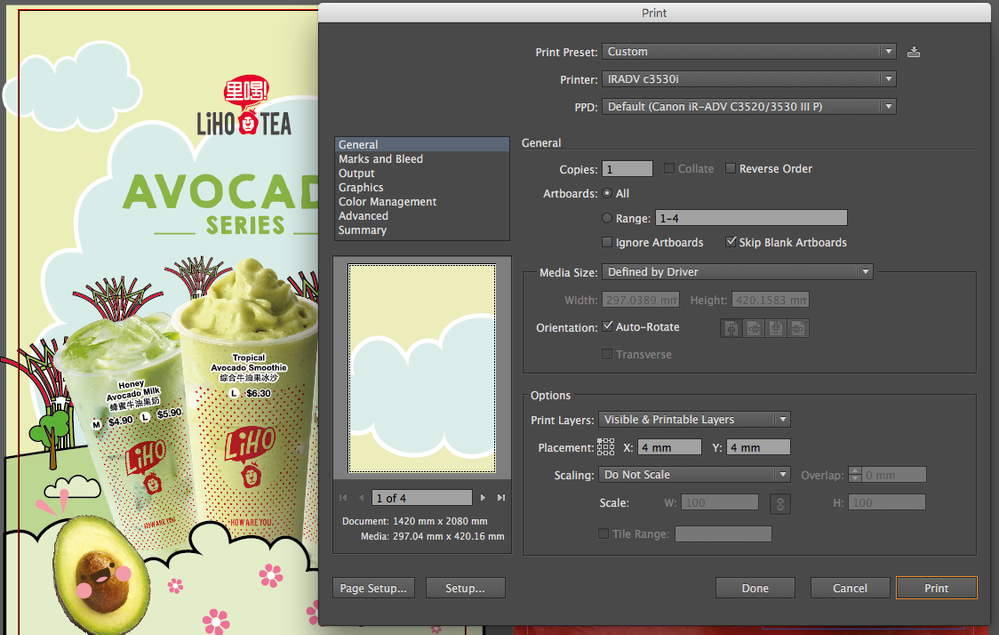Go to the next artboard preview
The image size is (999, 635).
[483, 497]
